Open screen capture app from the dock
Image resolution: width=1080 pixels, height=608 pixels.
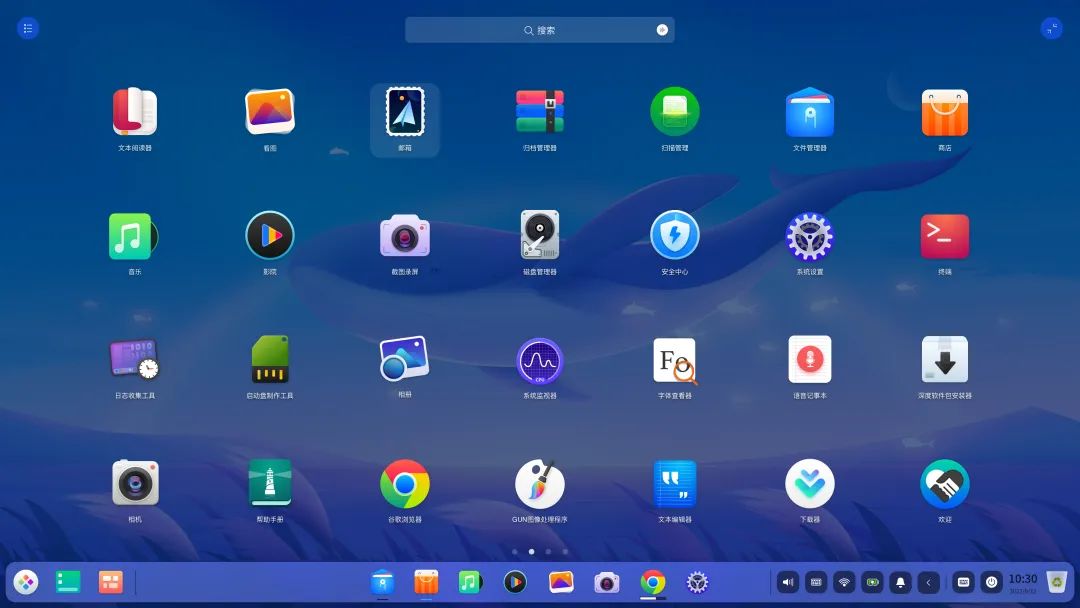[607, 583]
